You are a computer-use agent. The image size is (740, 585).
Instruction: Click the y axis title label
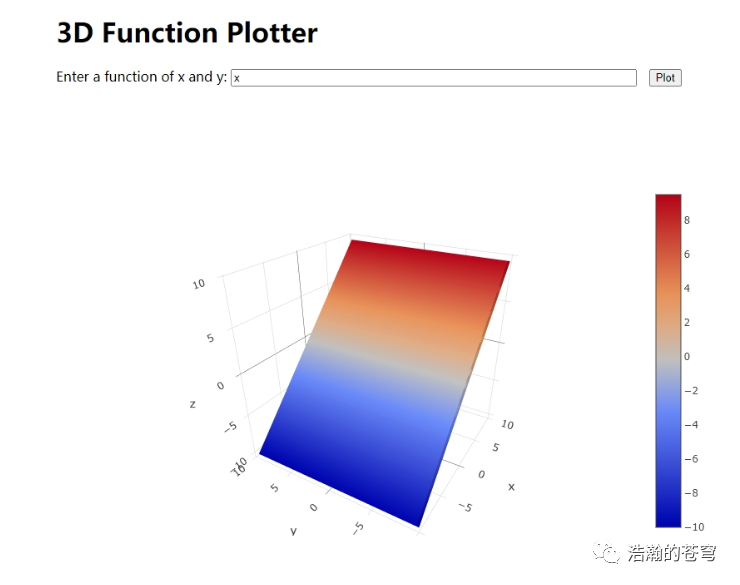(x=293, y=531)
